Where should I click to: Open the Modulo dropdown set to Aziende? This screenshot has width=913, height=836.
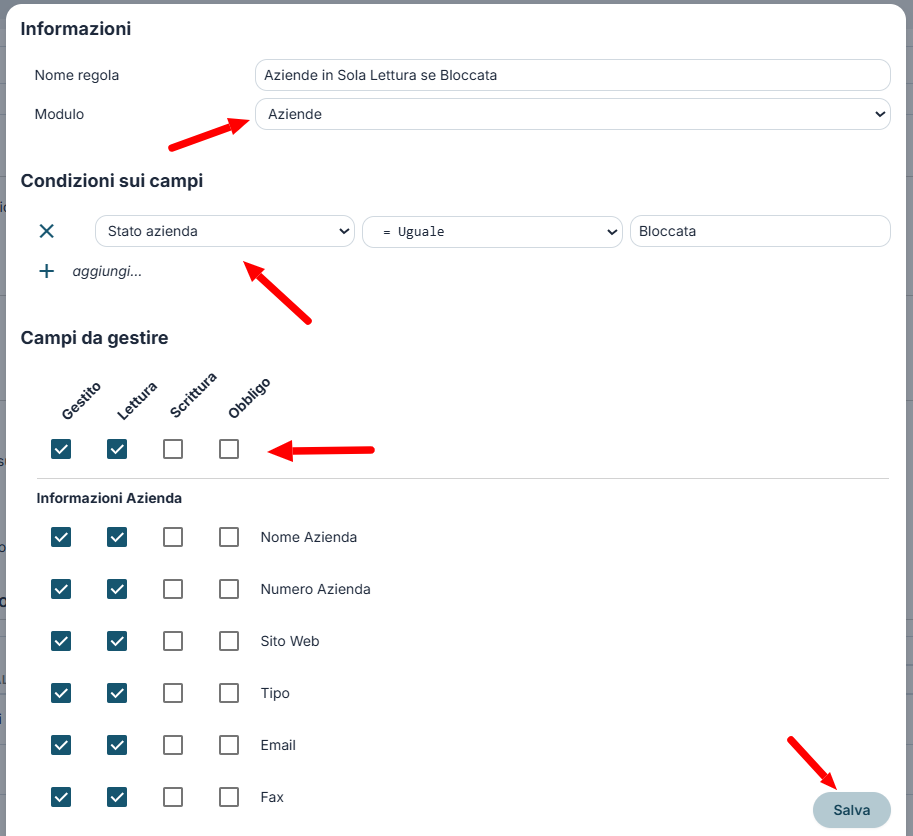click(x=572, y=114)
